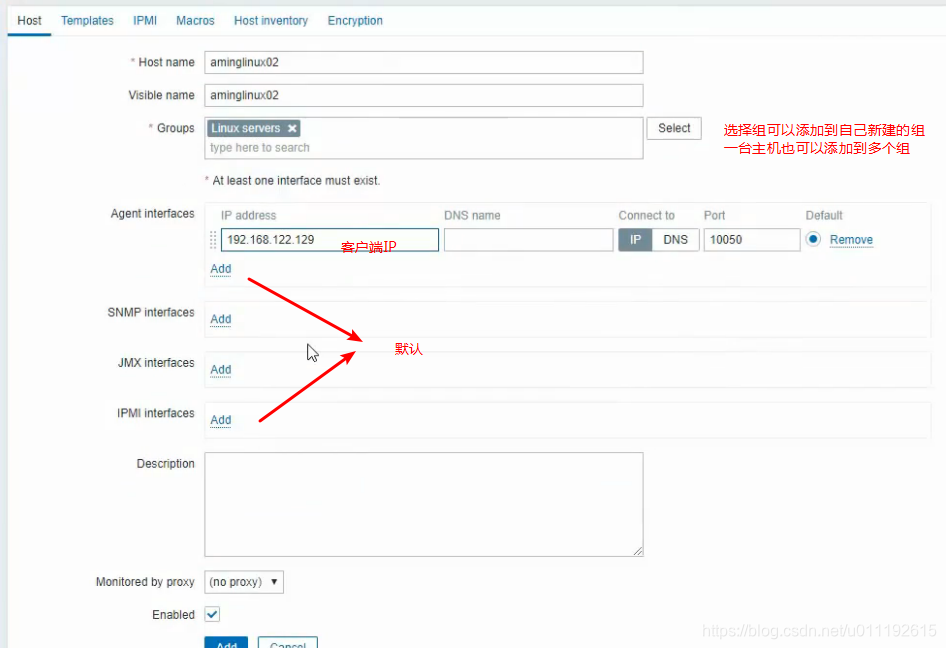Image resolution: width=946 pixels, height=649 pixels.
Task: Remove the Linux servers group tag
Action: (292, 128)
